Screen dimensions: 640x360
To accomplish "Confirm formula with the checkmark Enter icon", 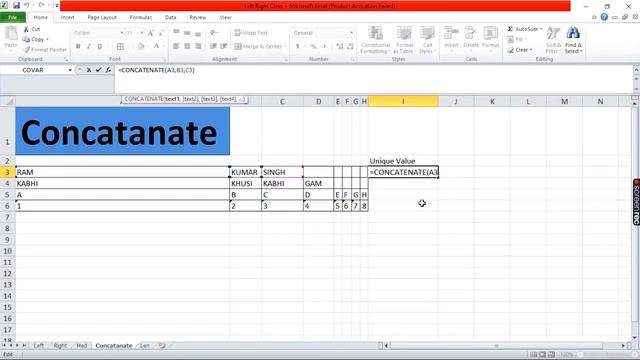I will pos(98,70).
